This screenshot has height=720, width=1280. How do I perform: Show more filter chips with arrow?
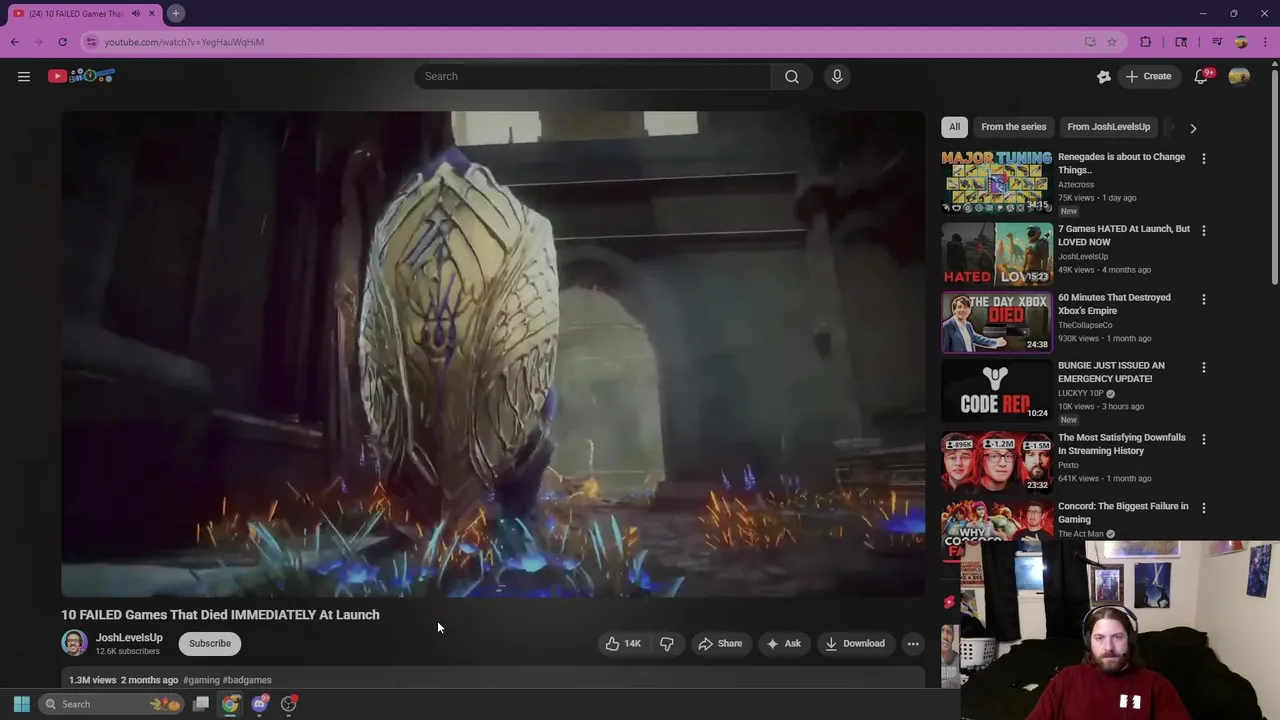click(1193, 128)
